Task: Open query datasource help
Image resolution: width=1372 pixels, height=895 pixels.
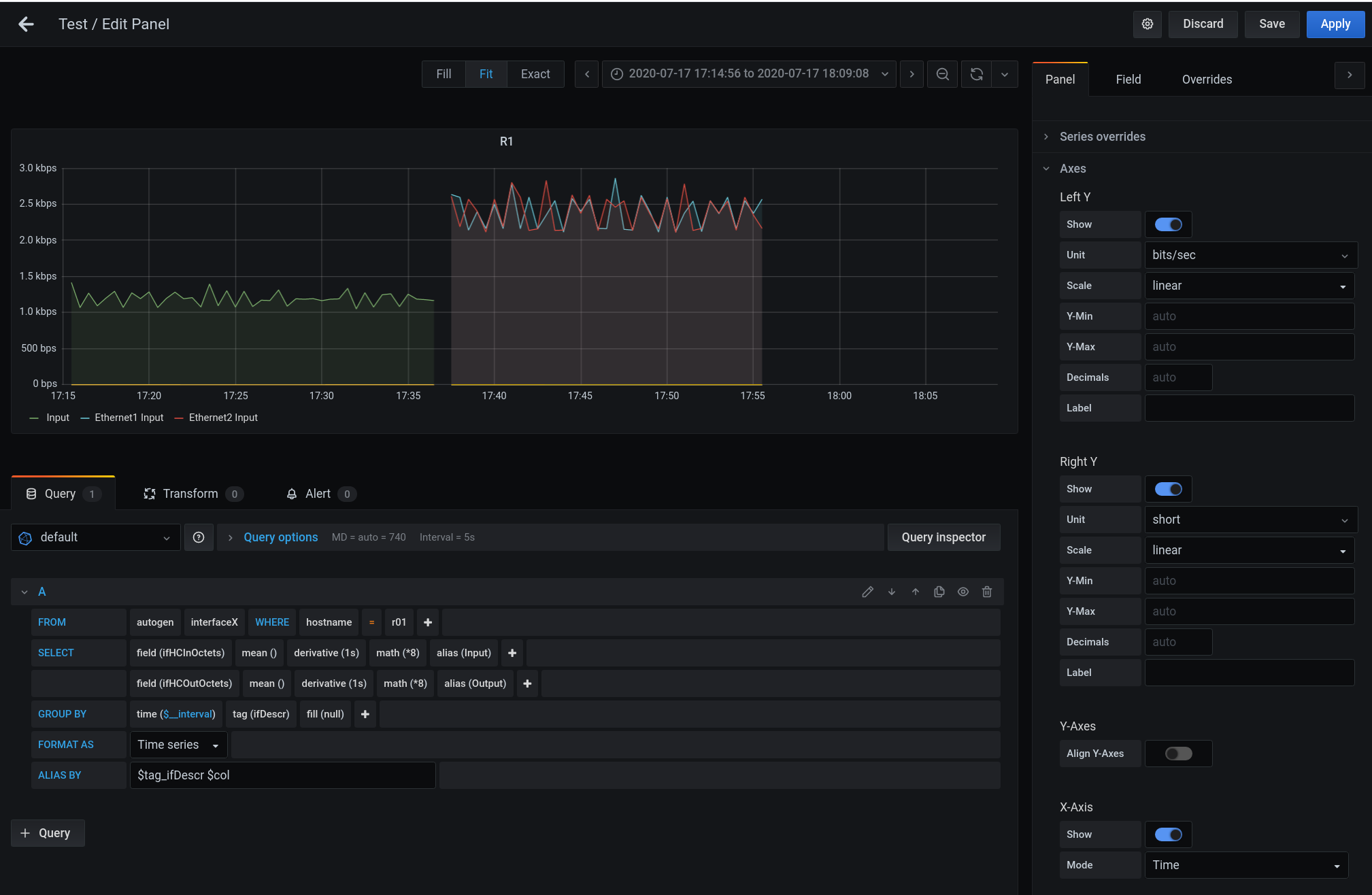Action: pos(199,537)
